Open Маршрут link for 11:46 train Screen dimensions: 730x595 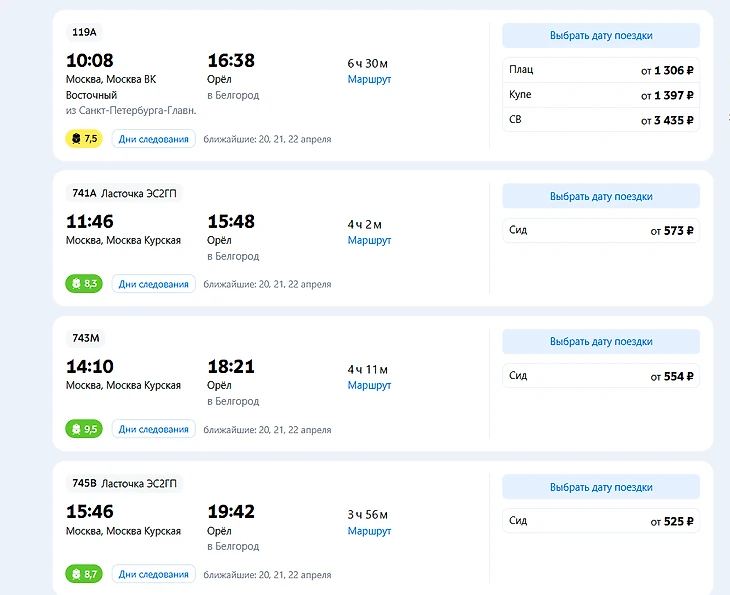click(369, 240)
